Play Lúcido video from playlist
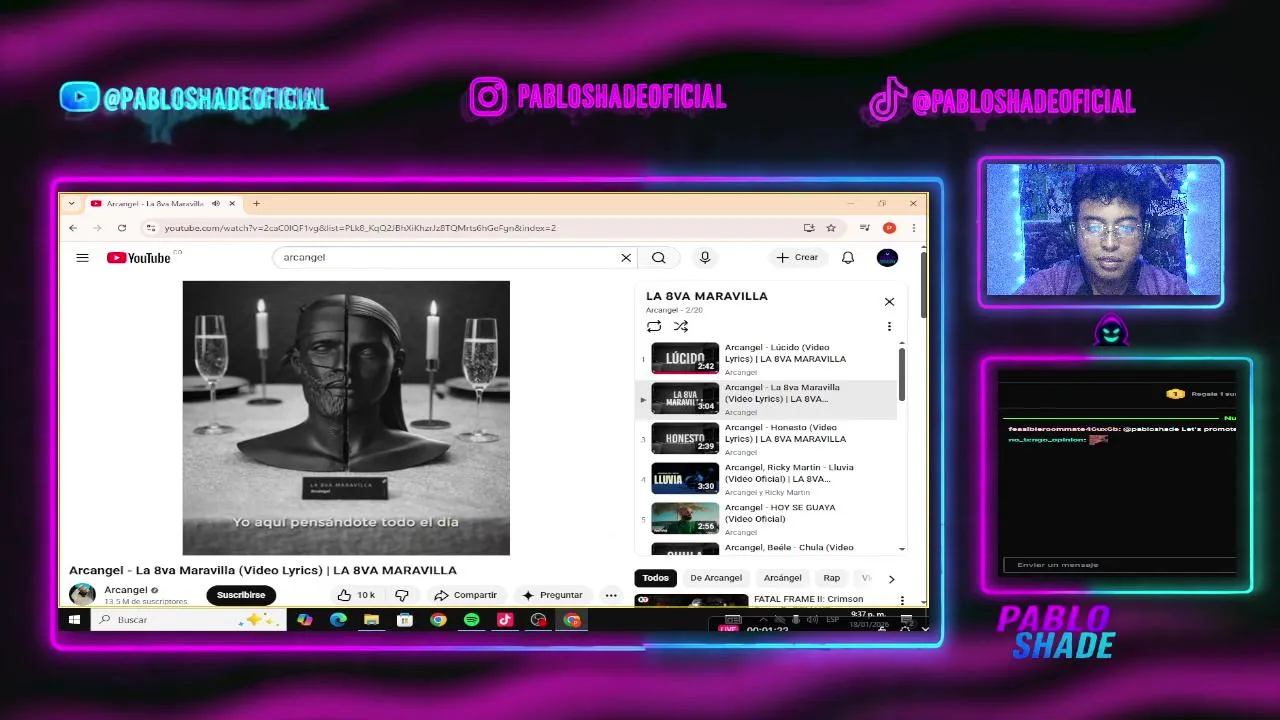This screenshot has width=1280, height=720. 685,358
